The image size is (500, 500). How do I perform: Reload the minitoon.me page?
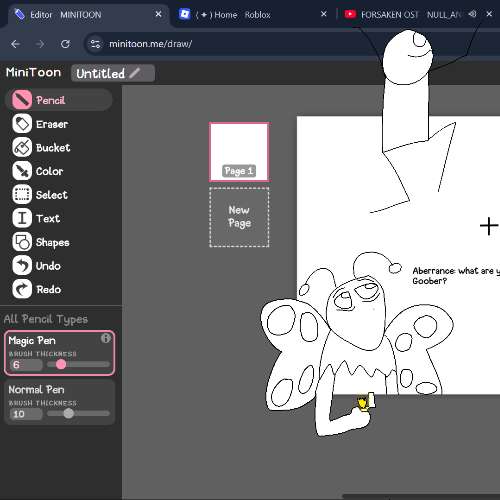(65, 44)
